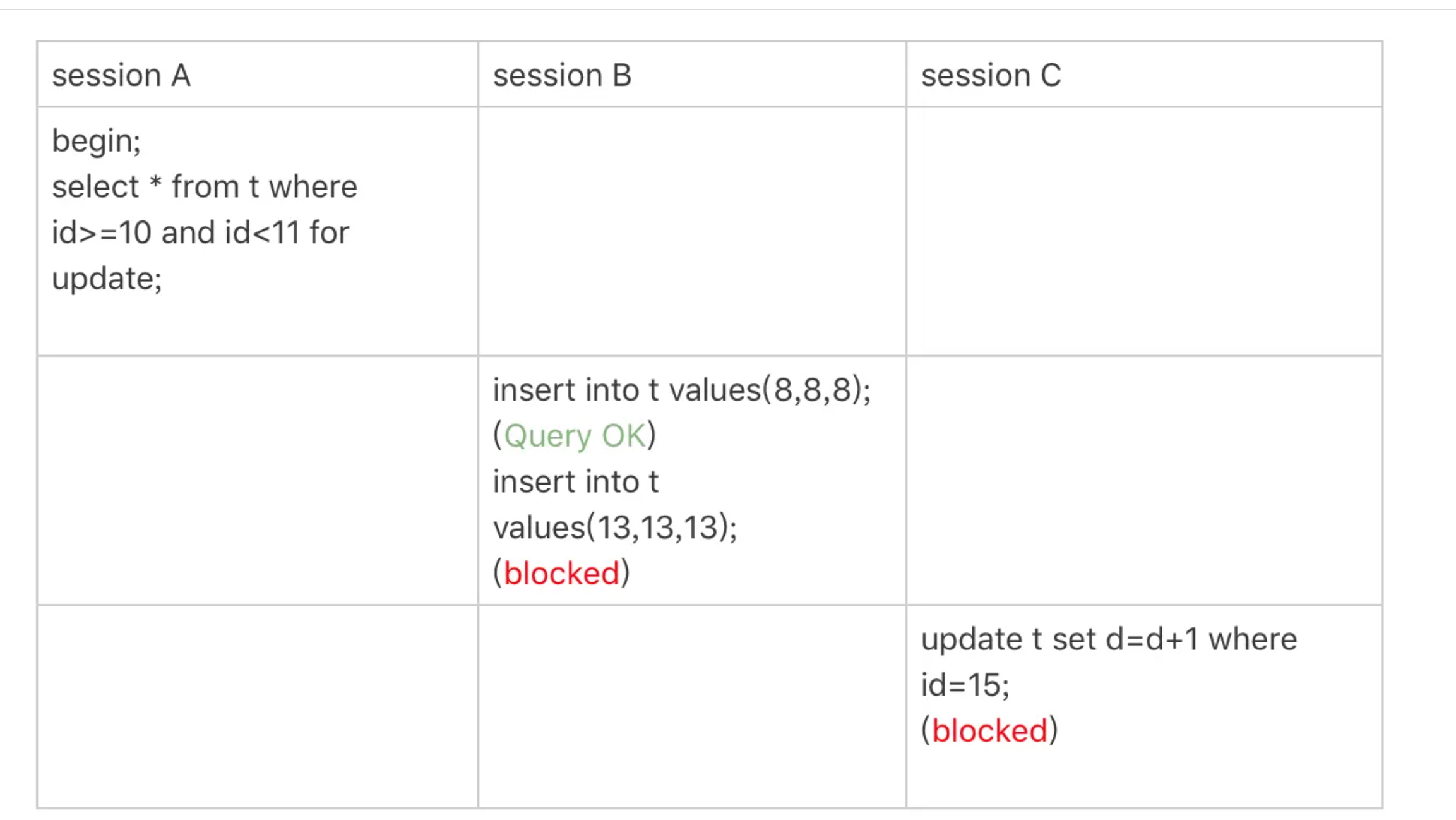Click the "update t set d=d+1 where" line
Screen dimensions: 1456x820
1109,639
